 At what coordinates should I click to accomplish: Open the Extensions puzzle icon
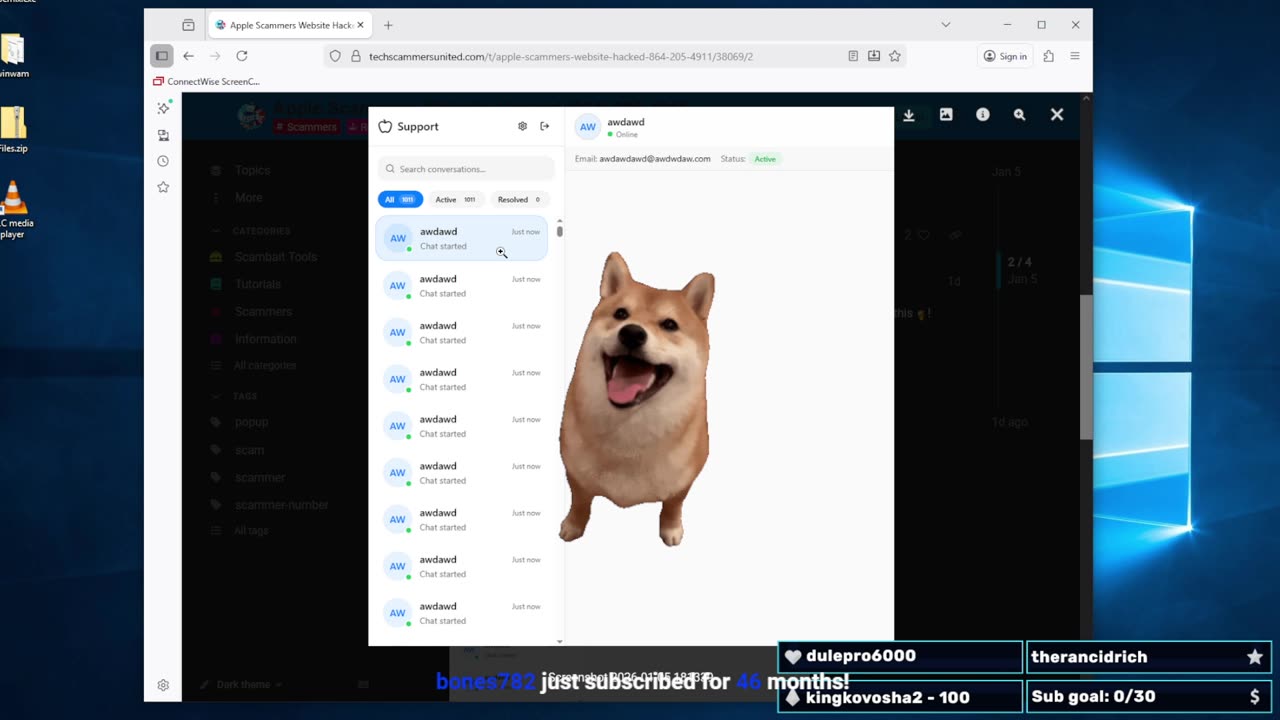point(1048,56)
